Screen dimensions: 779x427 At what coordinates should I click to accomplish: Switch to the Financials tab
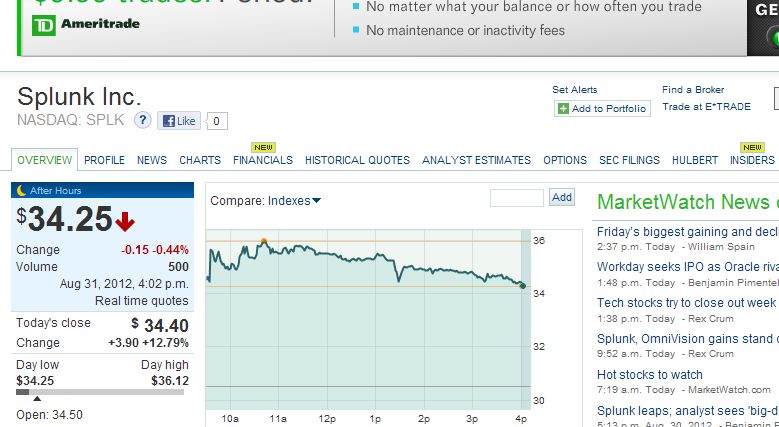[x=263, y=160]
